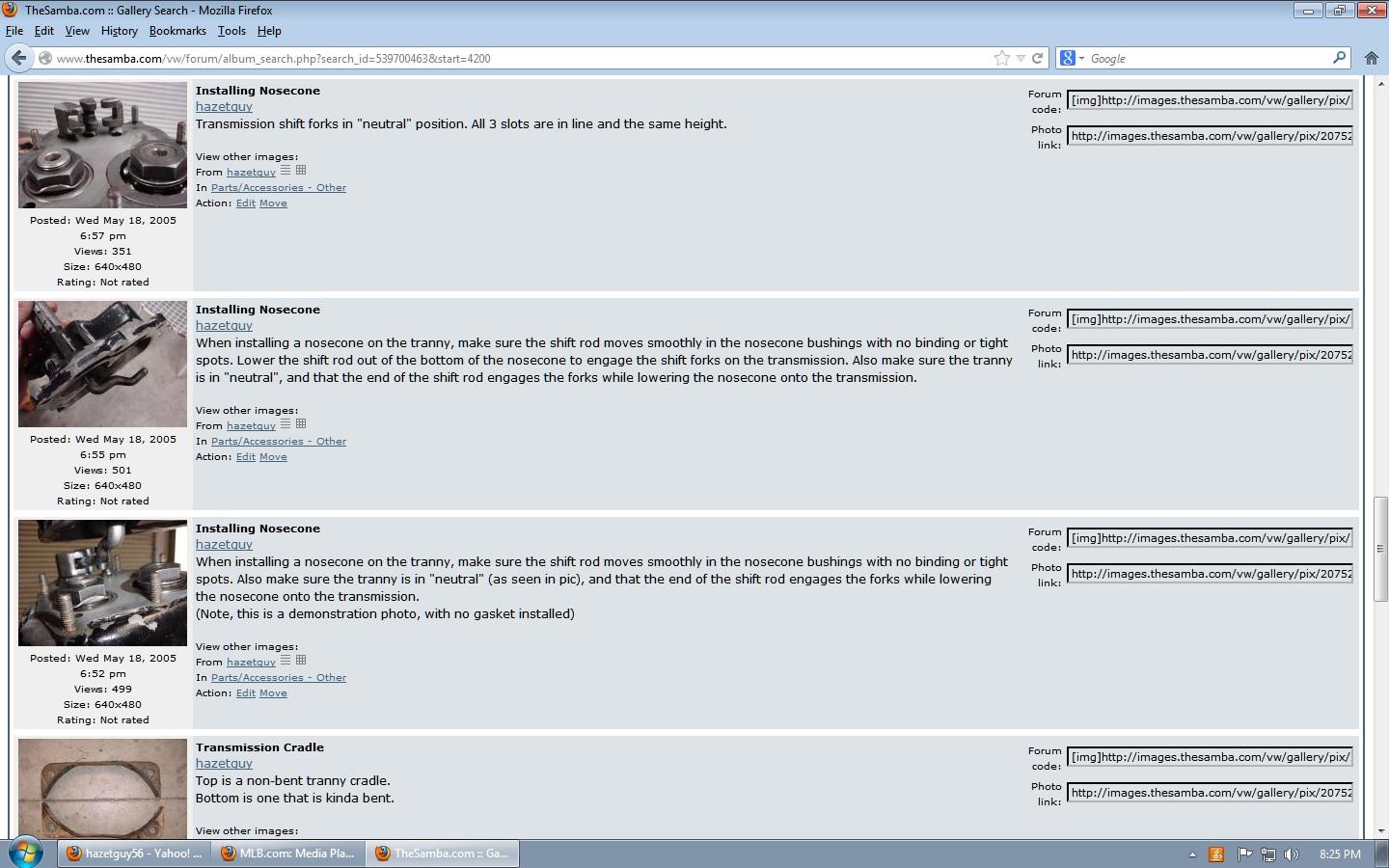Open the Windows Start orb
This screenshot has width=1389, height=868.
26,853
